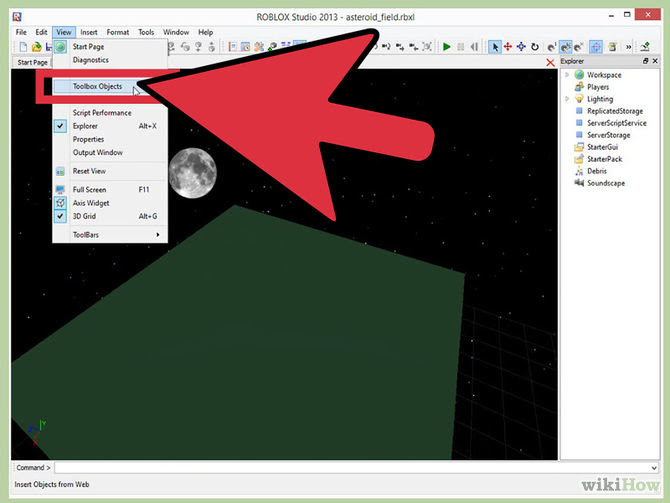Click the Open file folder icon
670x503 pixels.
[37, 47]
